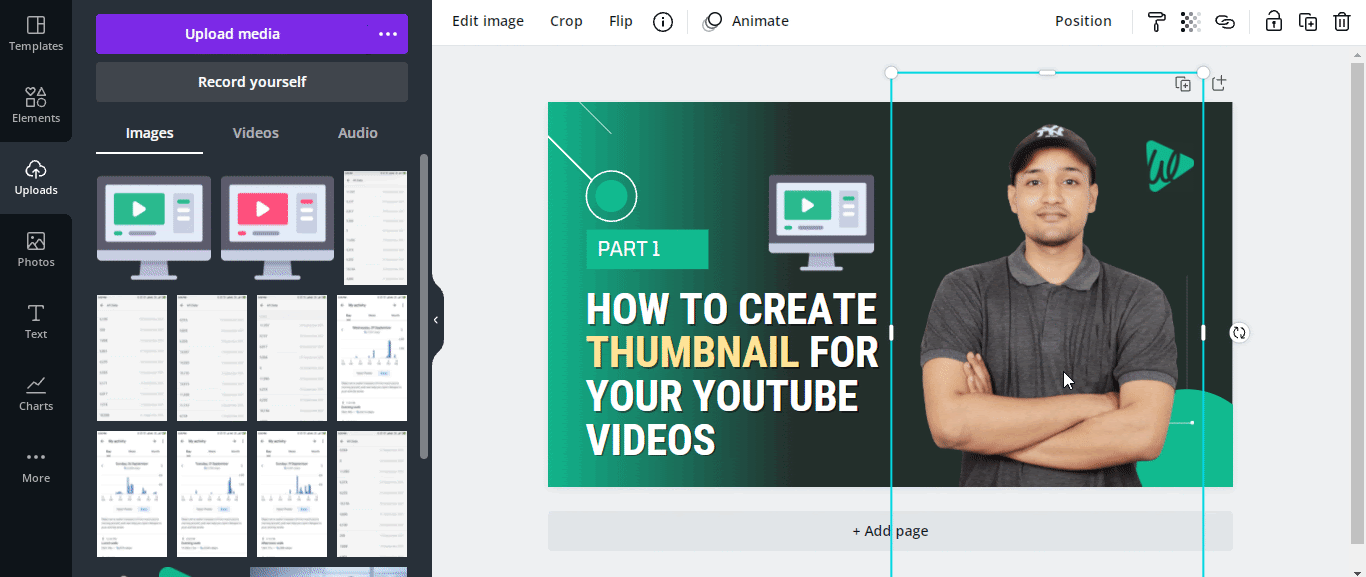Click the Animate button
Image resolution: width=1366 pixels, height=577 pixels.
[x=746, y=21]
